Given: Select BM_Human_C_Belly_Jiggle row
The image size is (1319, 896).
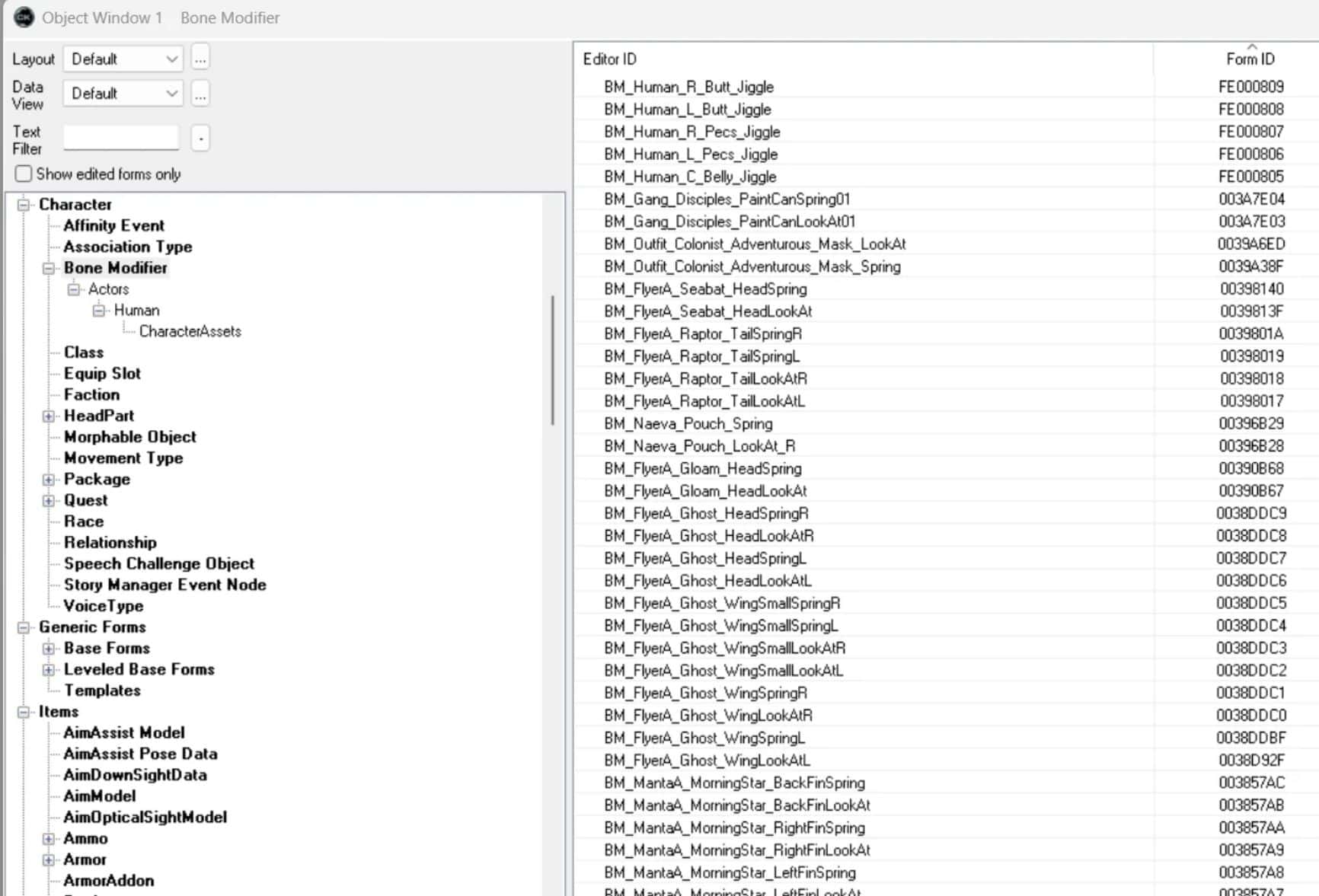Looking at the screenshot, I should click(690, 177).
